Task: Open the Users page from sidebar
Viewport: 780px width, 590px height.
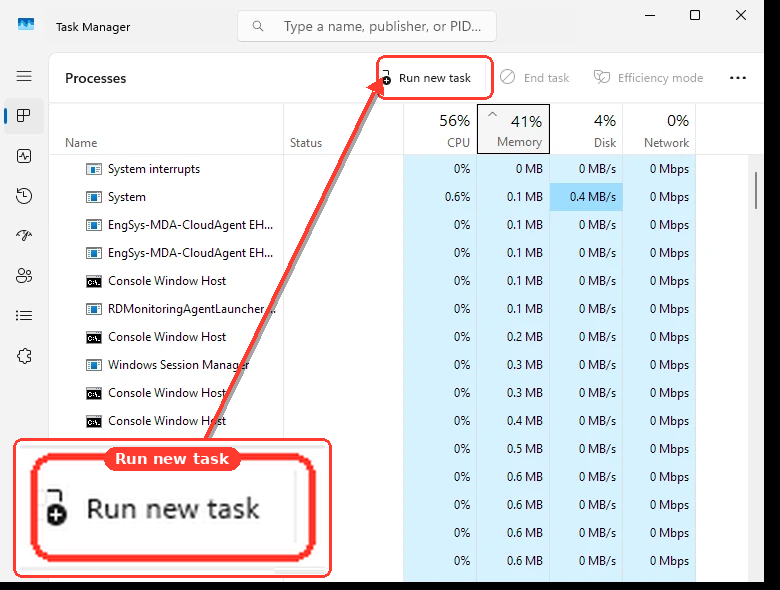Action: pyautogui.click(x=24, y=276)
